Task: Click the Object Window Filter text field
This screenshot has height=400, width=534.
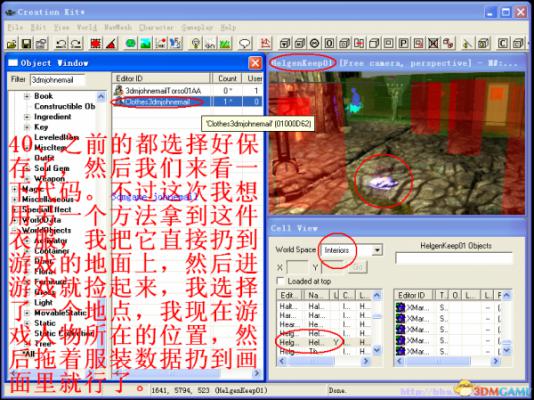Action: tap(58, 80)
